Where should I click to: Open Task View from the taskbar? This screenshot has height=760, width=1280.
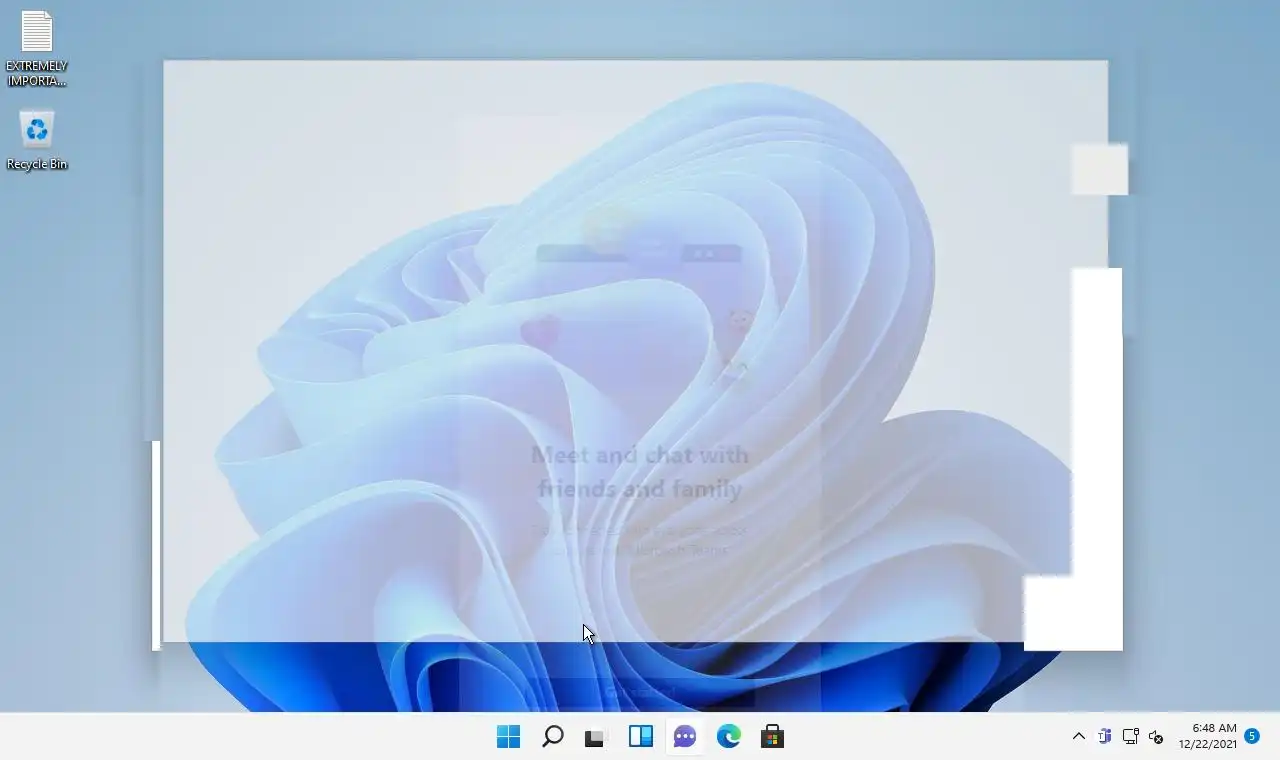pyautogui.click(x=596, y=737)
